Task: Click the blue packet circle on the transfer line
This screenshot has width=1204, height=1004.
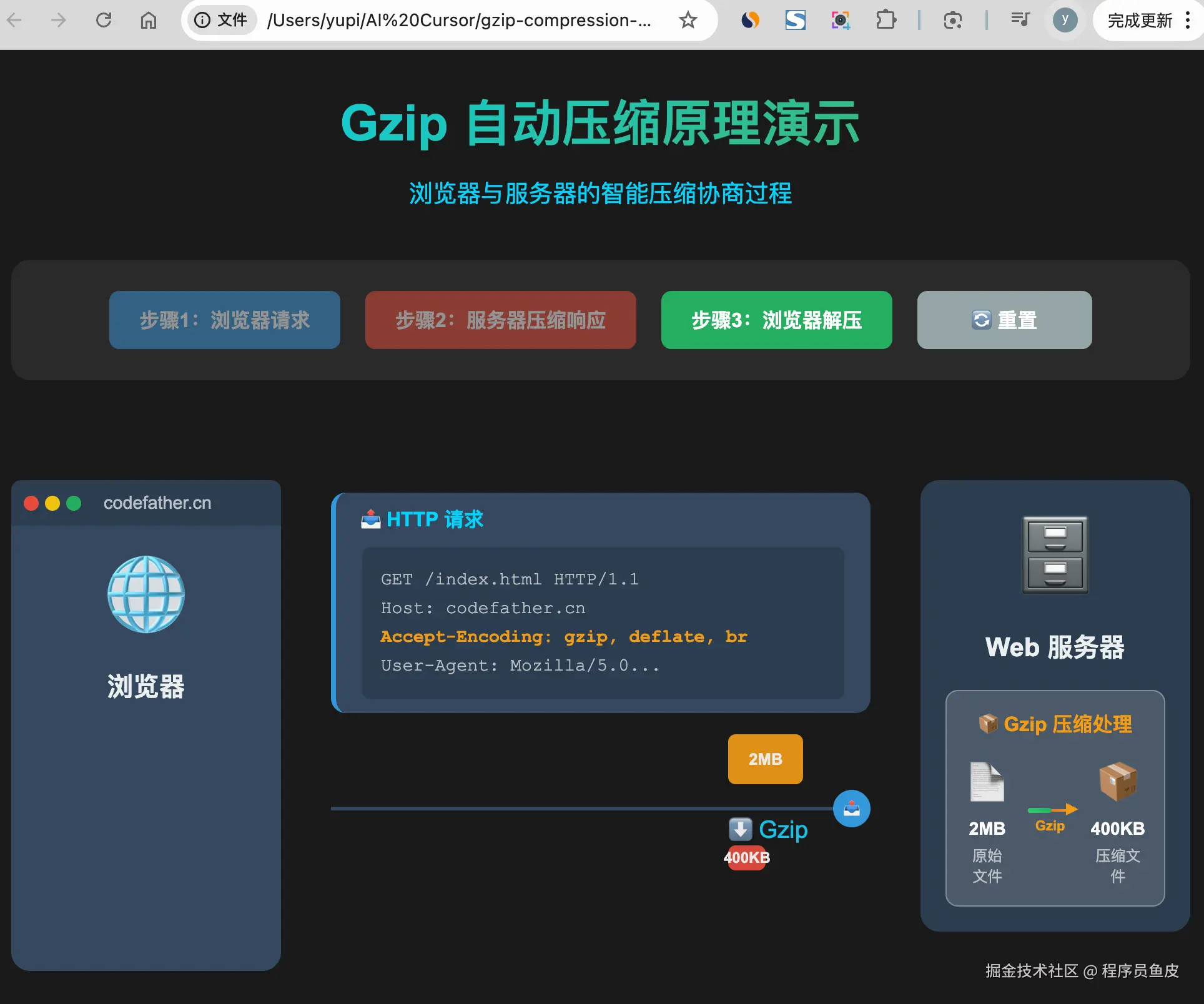Action: (851, 809)
